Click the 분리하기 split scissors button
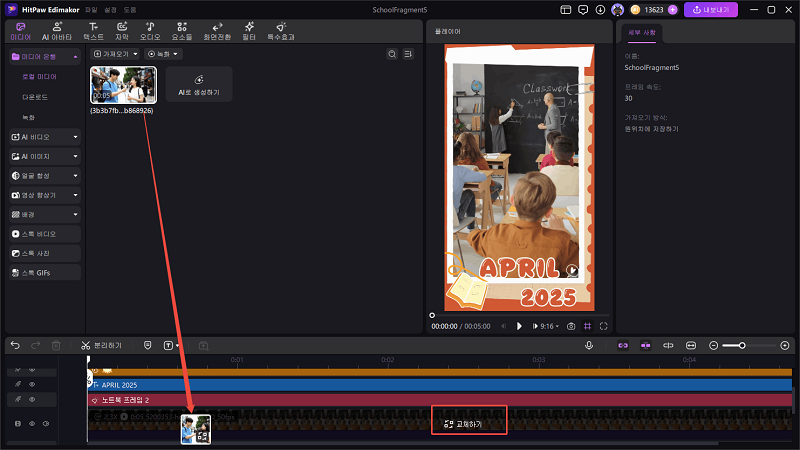 pyautogui.click(x=101, y=345)
